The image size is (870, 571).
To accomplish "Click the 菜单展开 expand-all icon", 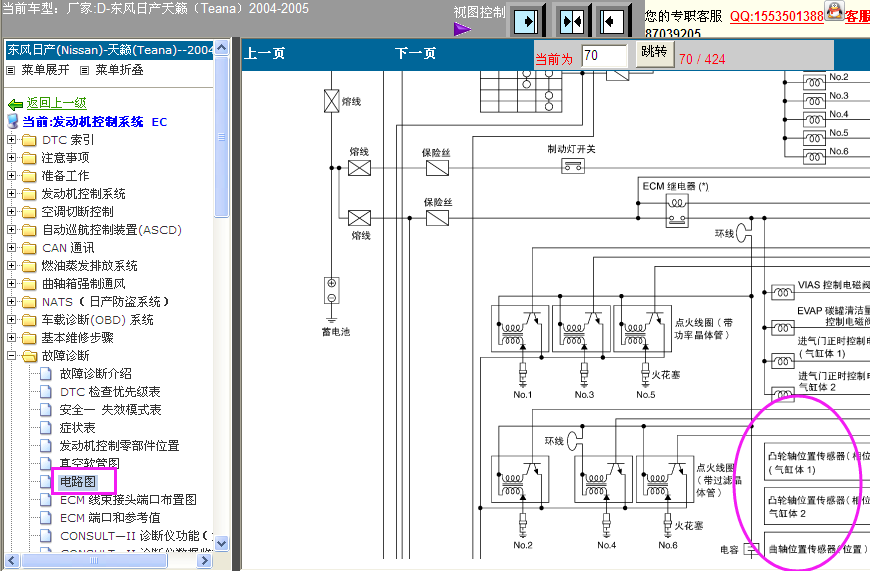I will pyautogui.click(x=11, y=70).
